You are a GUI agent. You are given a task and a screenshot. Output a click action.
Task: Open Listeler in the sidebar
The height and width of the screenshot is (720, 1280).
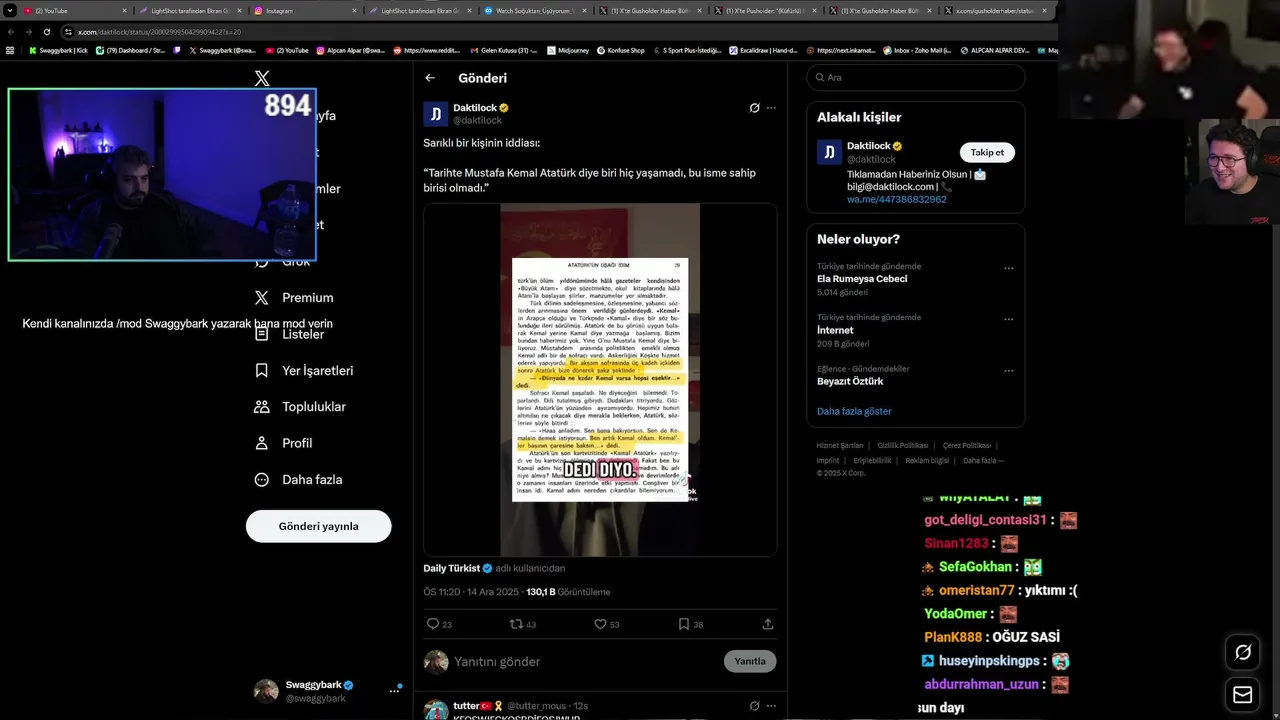click(290, 334)
